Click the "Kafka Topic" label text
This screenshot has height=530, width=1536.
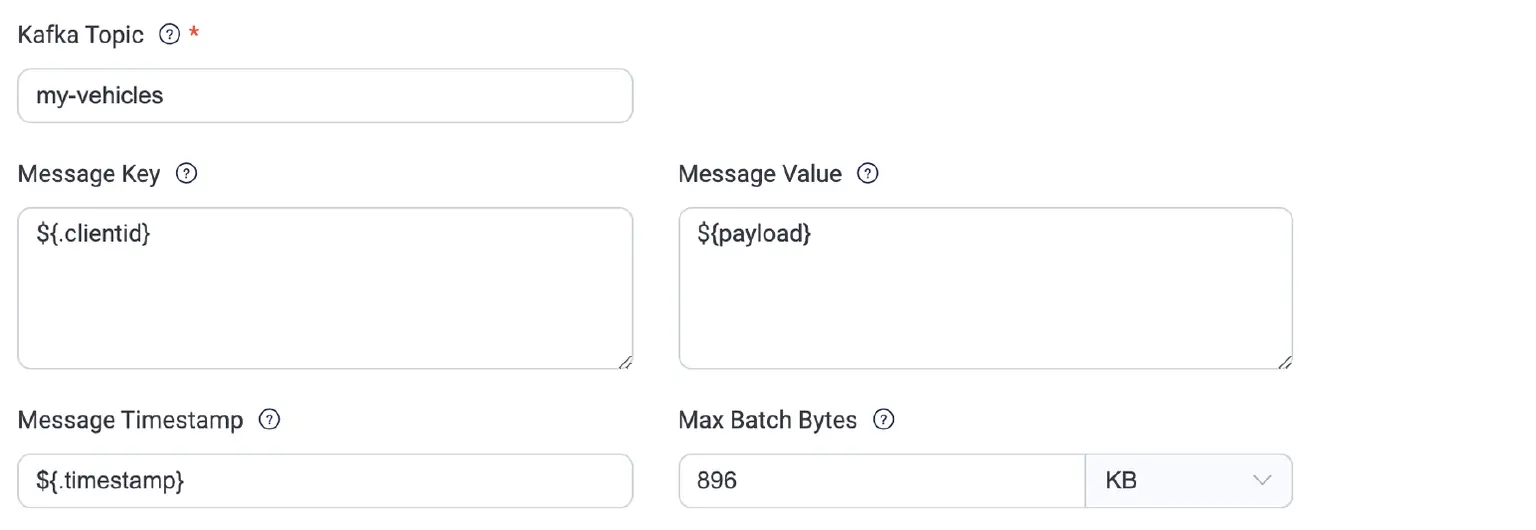point(81,35)
